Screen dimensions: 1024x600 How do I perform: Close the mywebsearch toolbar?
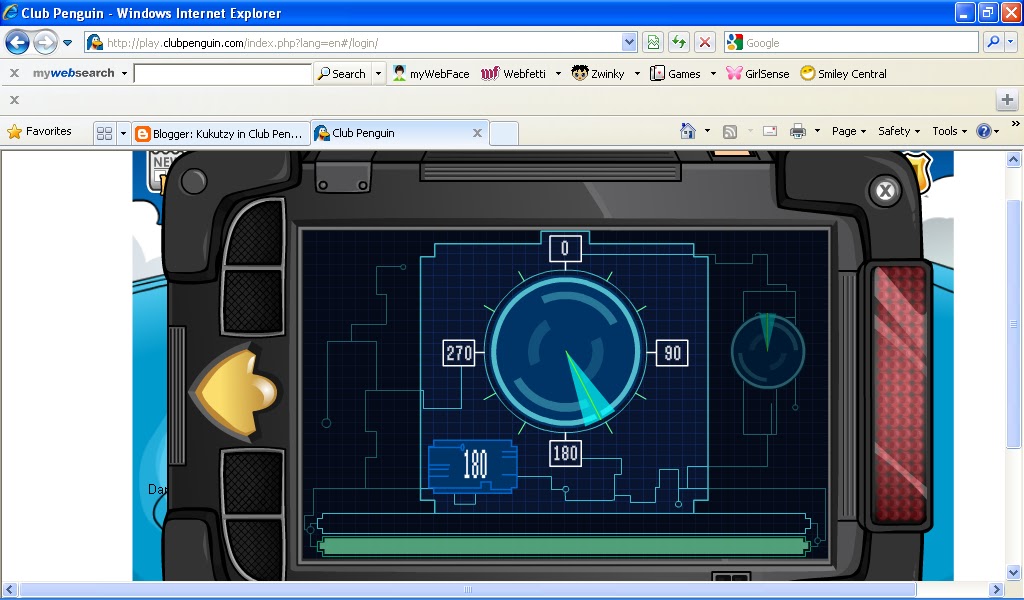(14, 73)
